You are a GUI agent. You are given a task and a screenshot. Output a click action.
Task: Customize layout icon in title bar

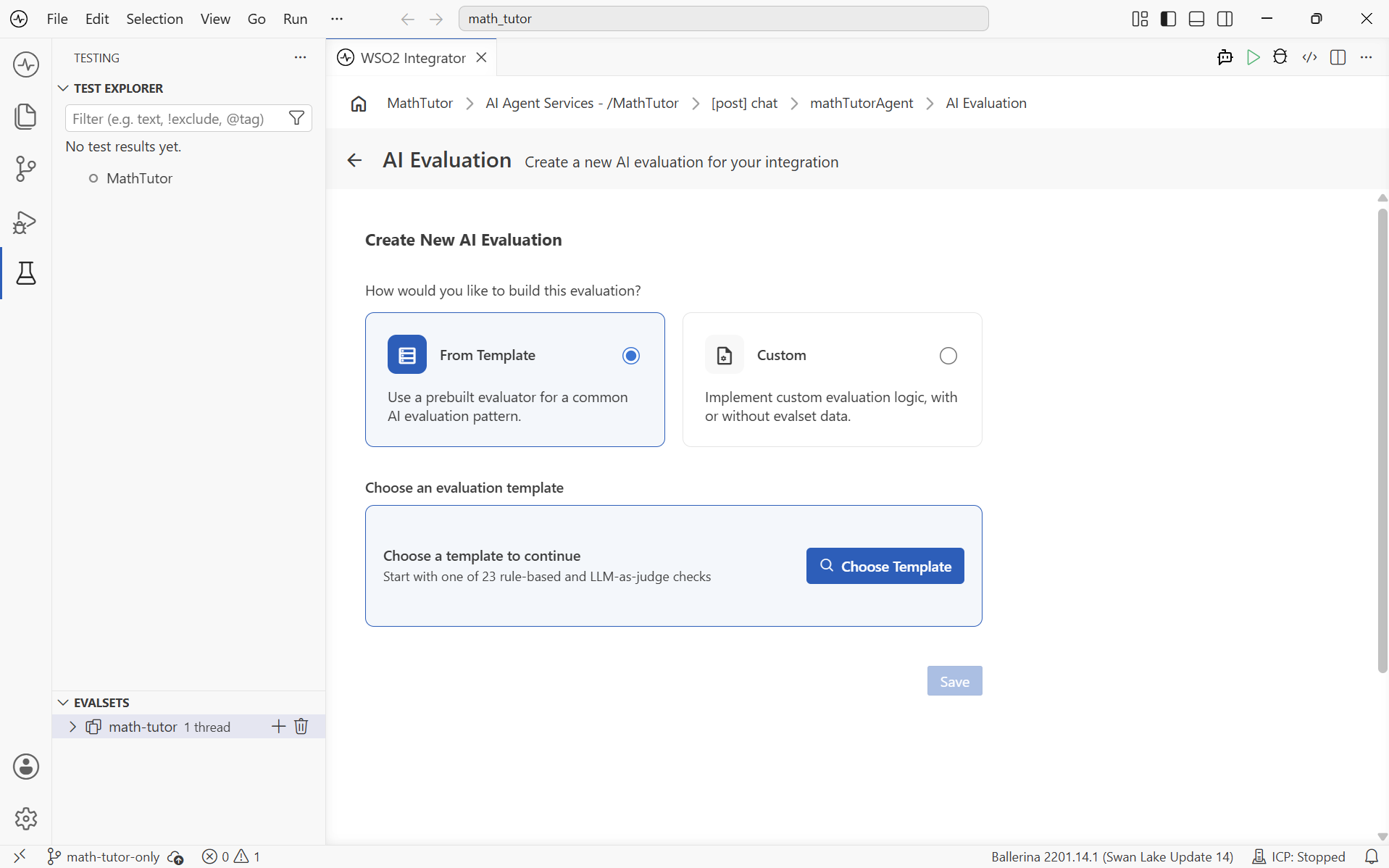click(x=1140, y=19)
